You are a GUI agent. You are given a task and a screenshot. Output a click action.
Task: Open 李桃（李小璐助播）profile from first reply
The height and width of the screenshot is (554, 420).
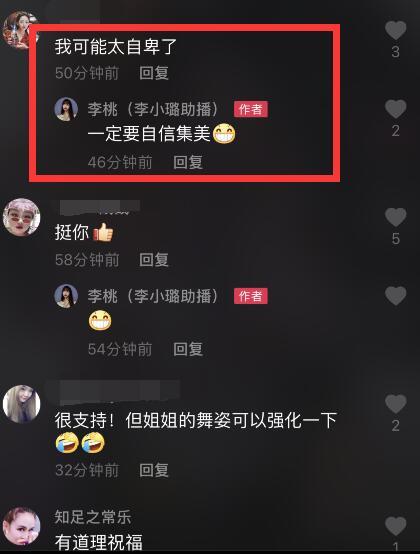coord(154,109)
